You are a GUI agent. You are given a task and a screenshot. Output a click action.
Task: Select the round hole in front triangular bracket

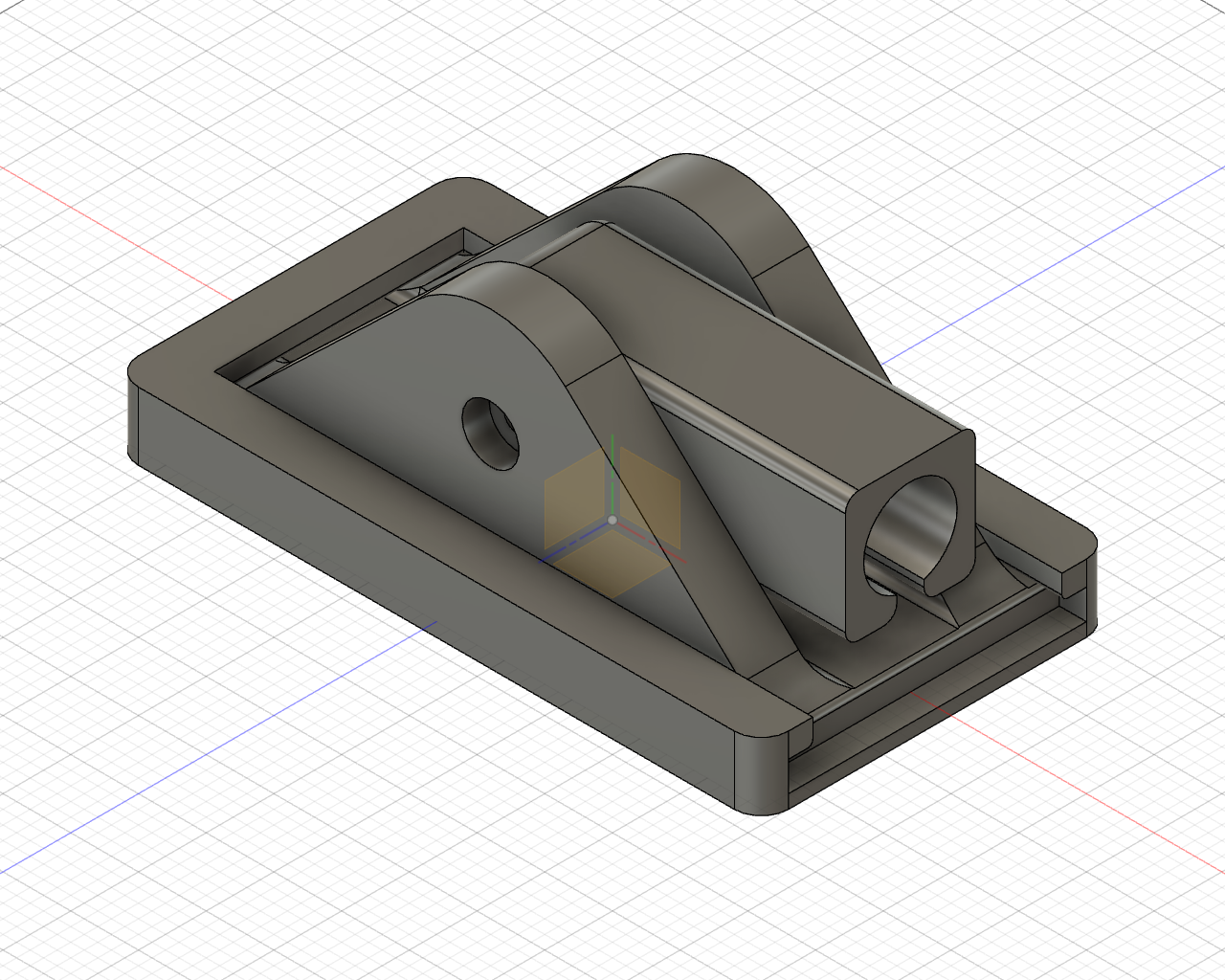tap(490, 433)
